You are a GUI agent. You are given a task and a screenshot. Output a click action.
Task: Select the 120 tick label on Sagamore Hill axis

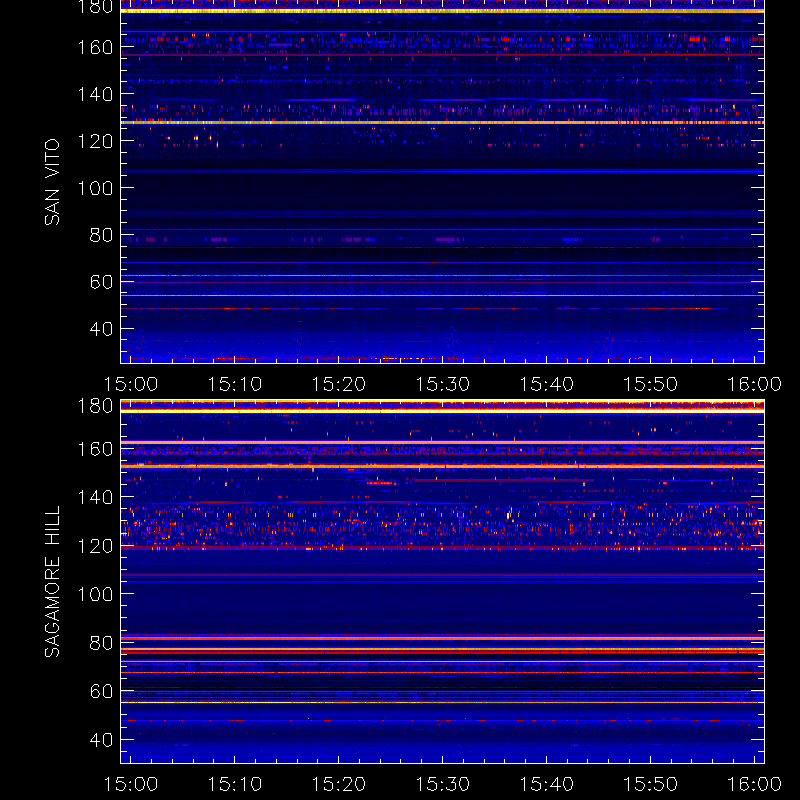[x=95, y=546]
